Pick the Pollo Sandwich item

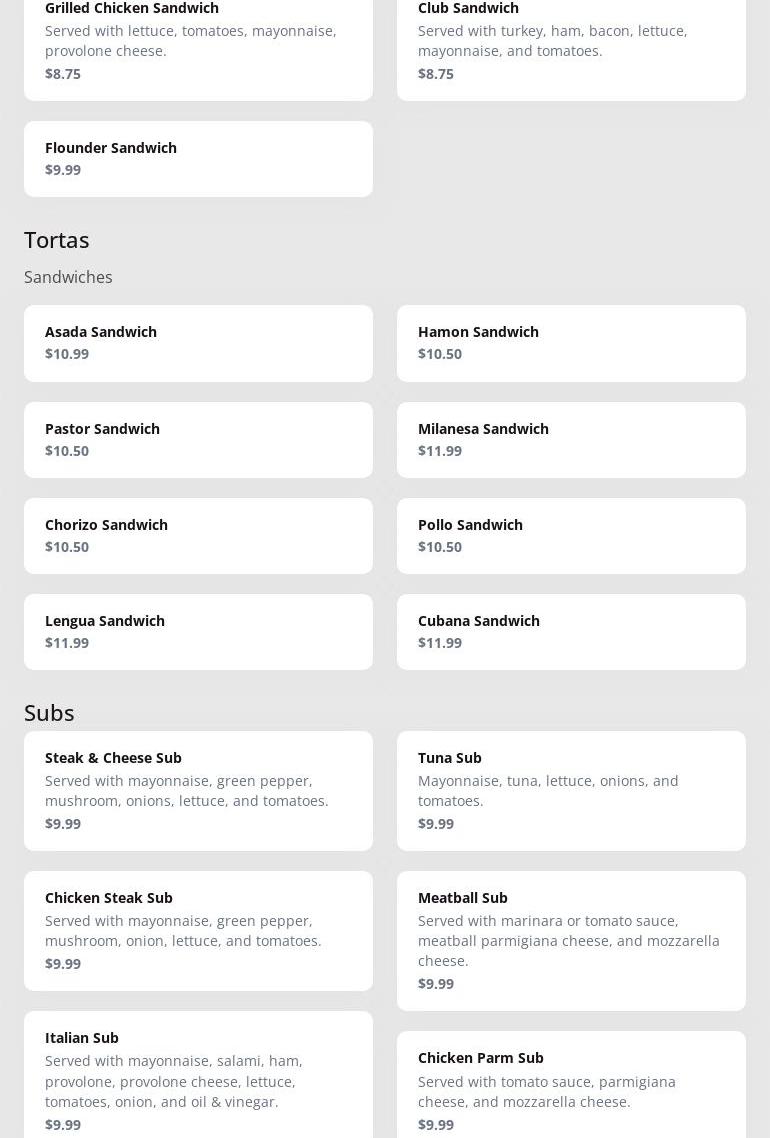[x=571, y=536]
